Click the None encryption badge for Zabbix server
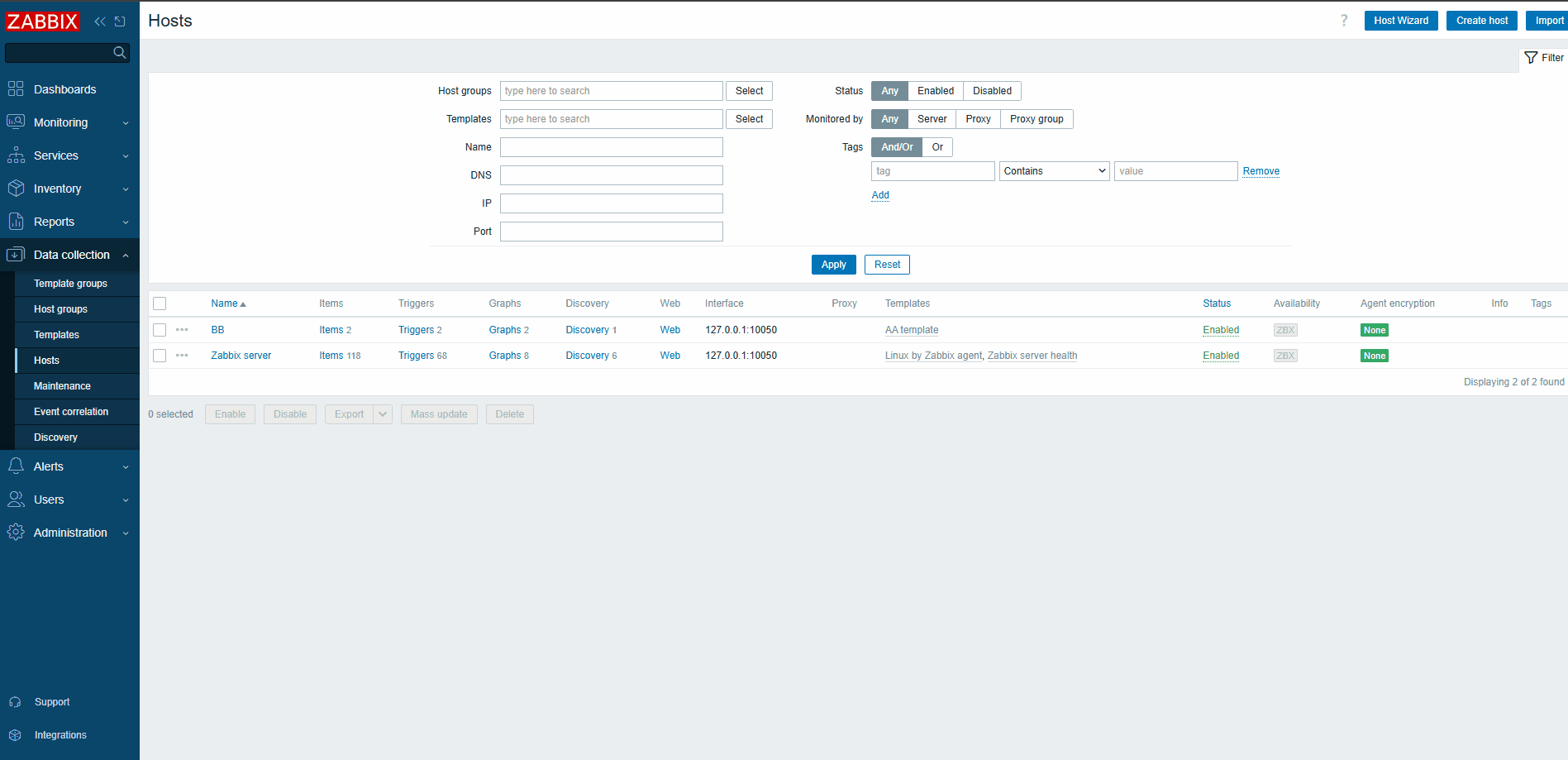 [1375, 356]
